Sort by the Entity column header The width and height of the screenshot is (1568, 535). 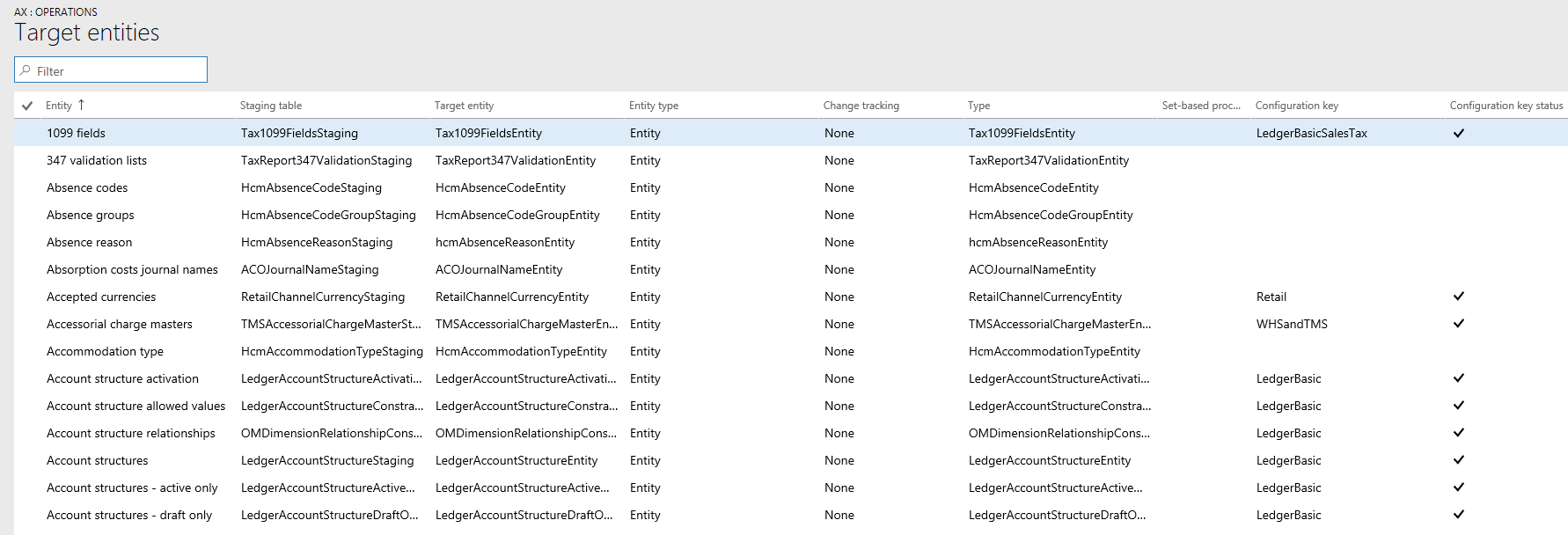59,106
